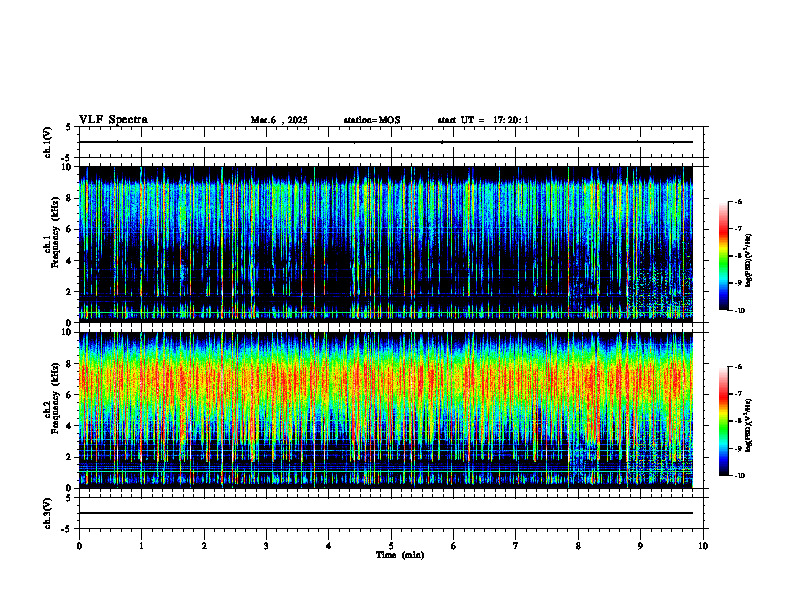The width and height of the screenshot is (792, 612).
Task: Click the "-10" label on ch.2 color bar
Action: (740, 475)
